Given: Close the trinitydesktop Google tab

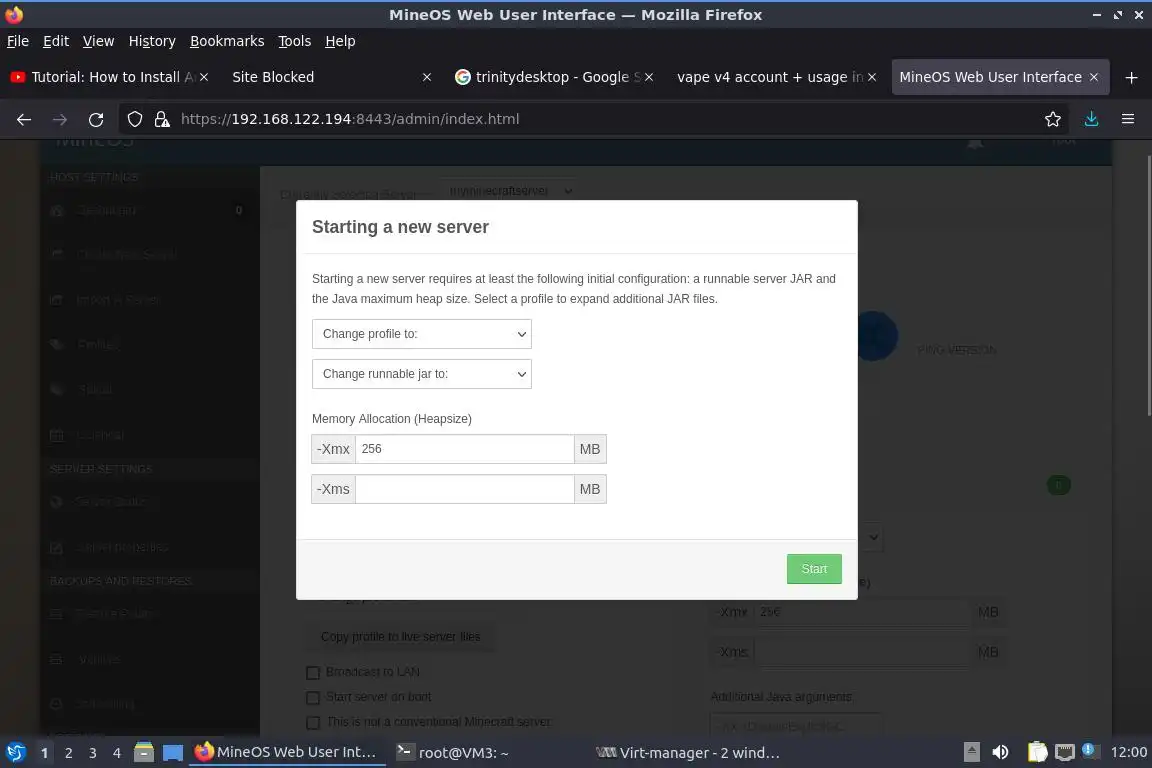Looking at the screenshot, I should point(649,77).
